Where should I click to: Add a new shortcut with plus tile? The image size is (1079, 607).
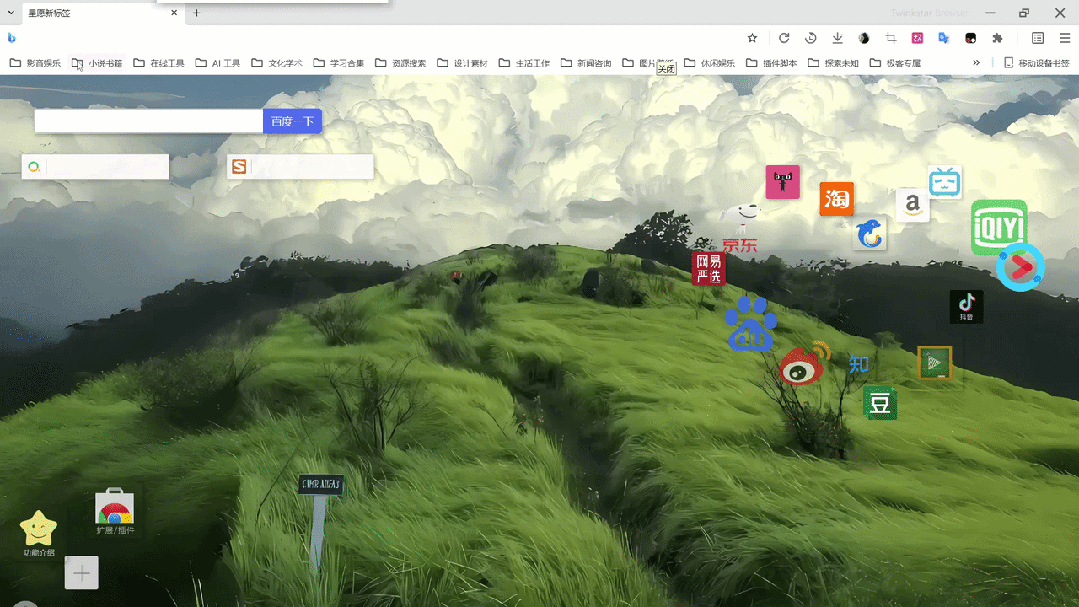(x=81, y=573)
